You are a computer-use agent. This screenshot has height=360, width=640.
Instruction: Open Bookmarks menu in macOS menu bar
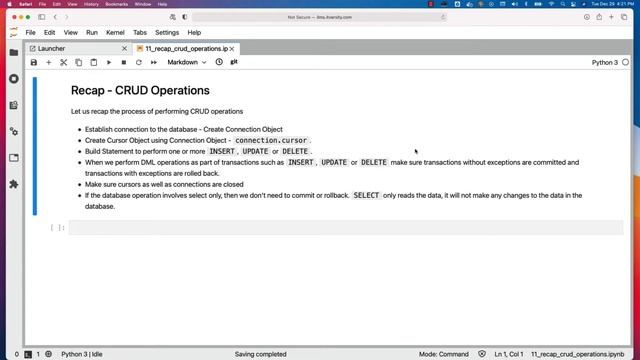(x=117, y=4)
